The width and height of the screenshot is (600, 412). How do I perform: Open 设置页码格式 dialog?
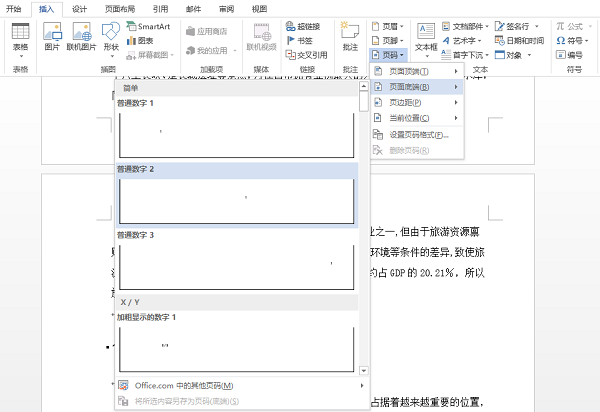point(416,135)
